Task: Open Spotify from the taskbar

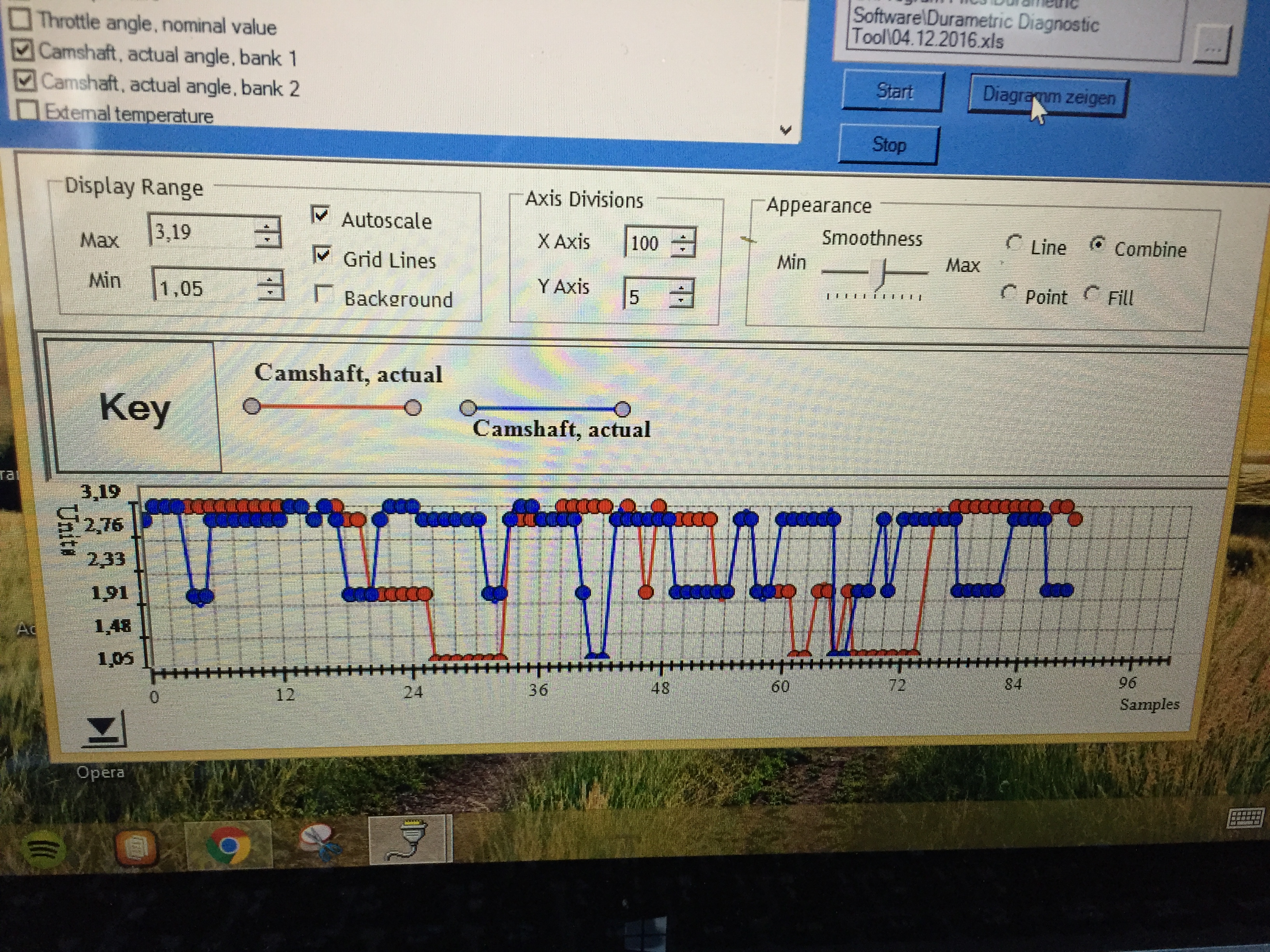Action: pos(43,849)
